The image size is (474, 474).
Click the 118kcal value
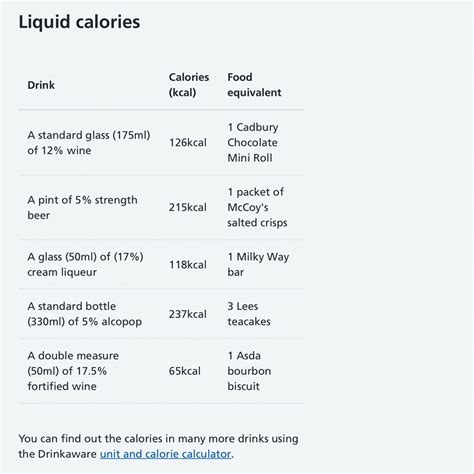click(188, 265)
